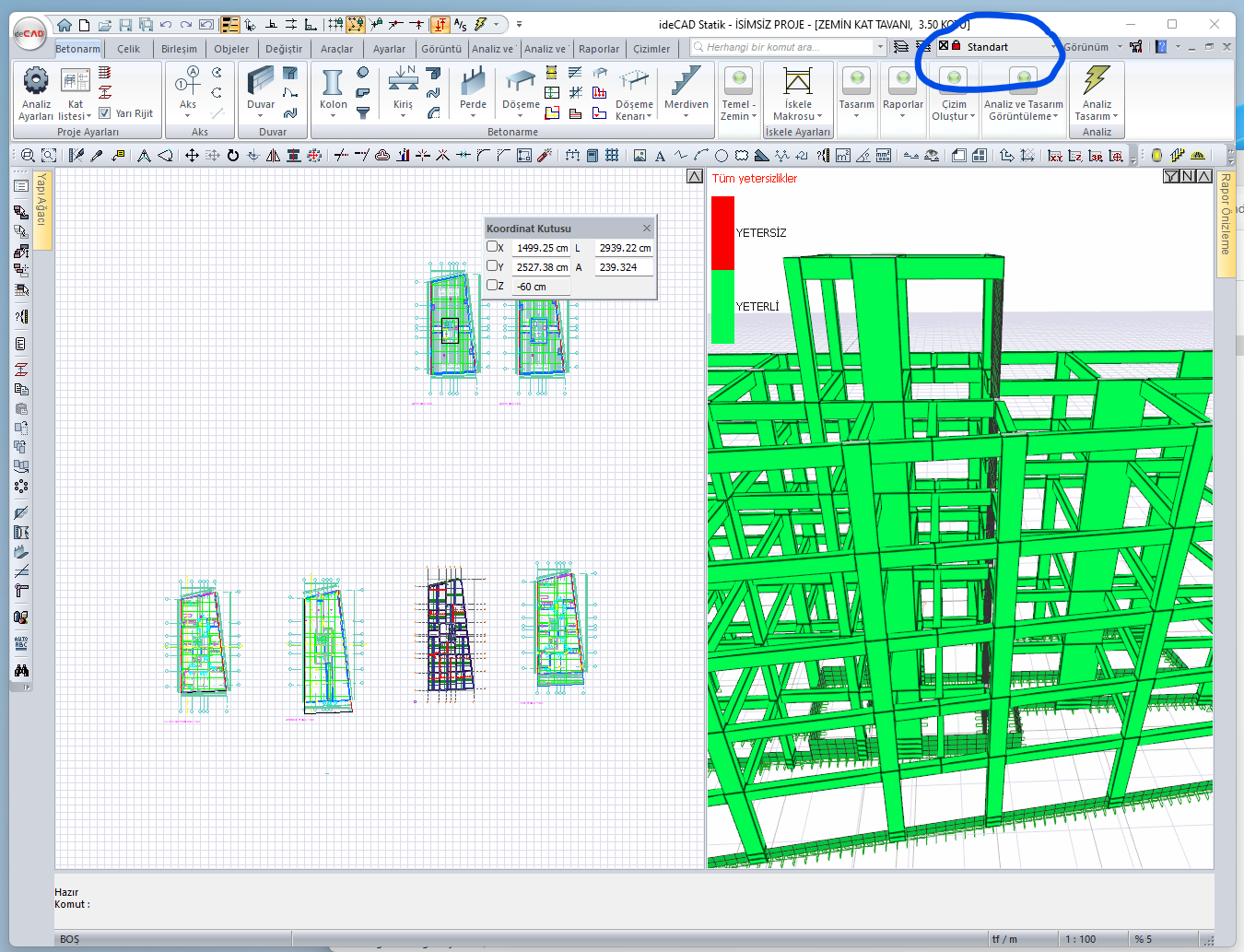The image size is (1244, 952).
Task: Switch to the Değiştir tab
Action: point(284,49)
